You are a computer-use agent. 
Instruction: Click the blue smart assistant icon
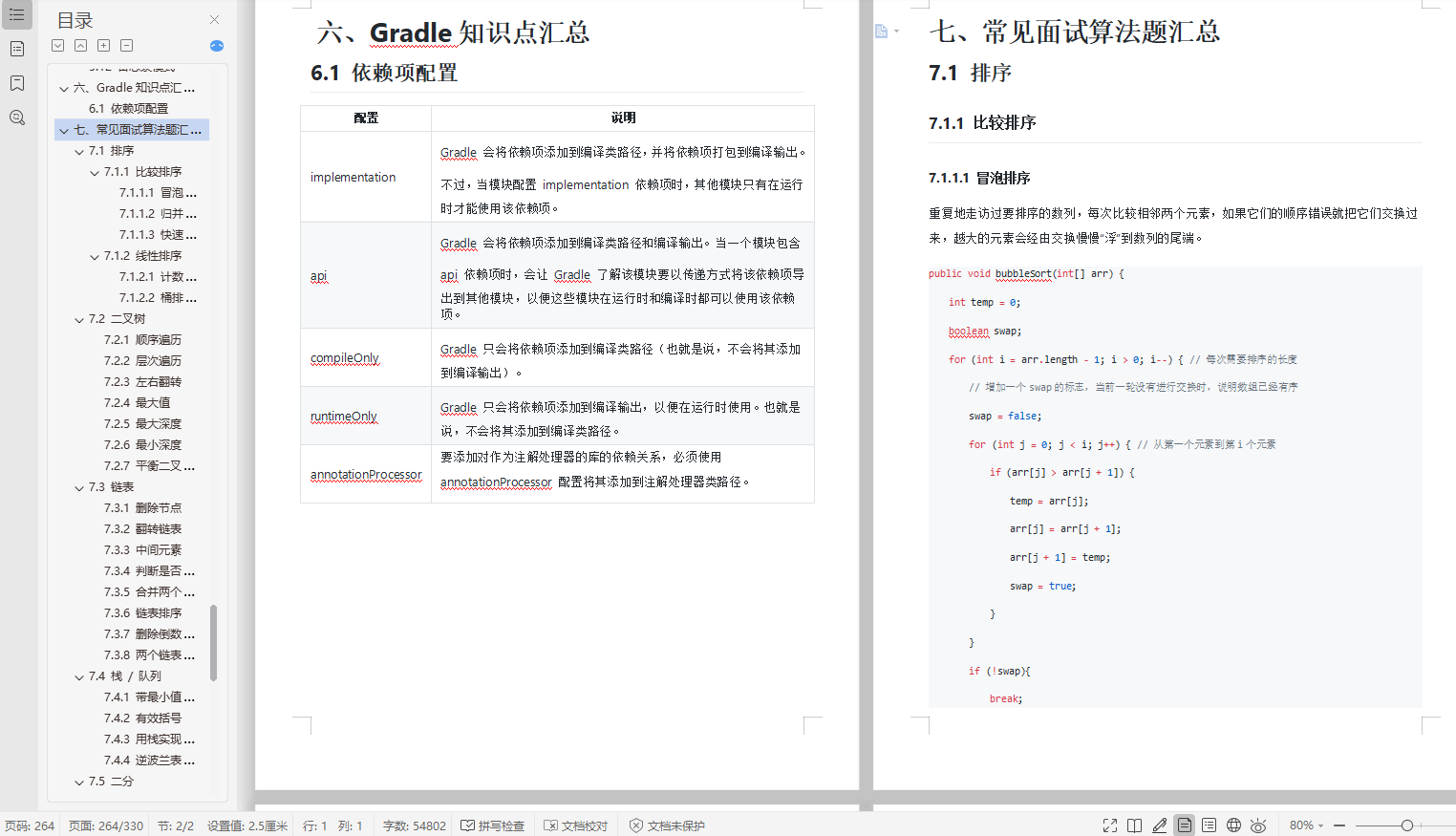pos(217,46)
